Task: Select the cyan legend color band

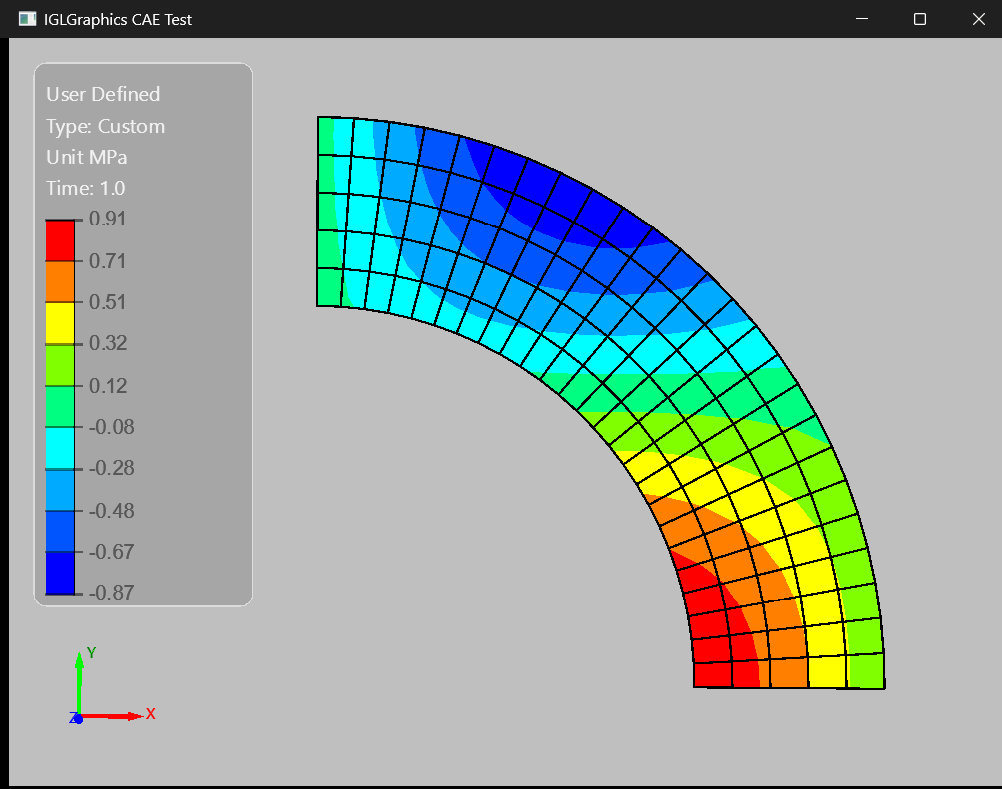Action: pos(60,448)
